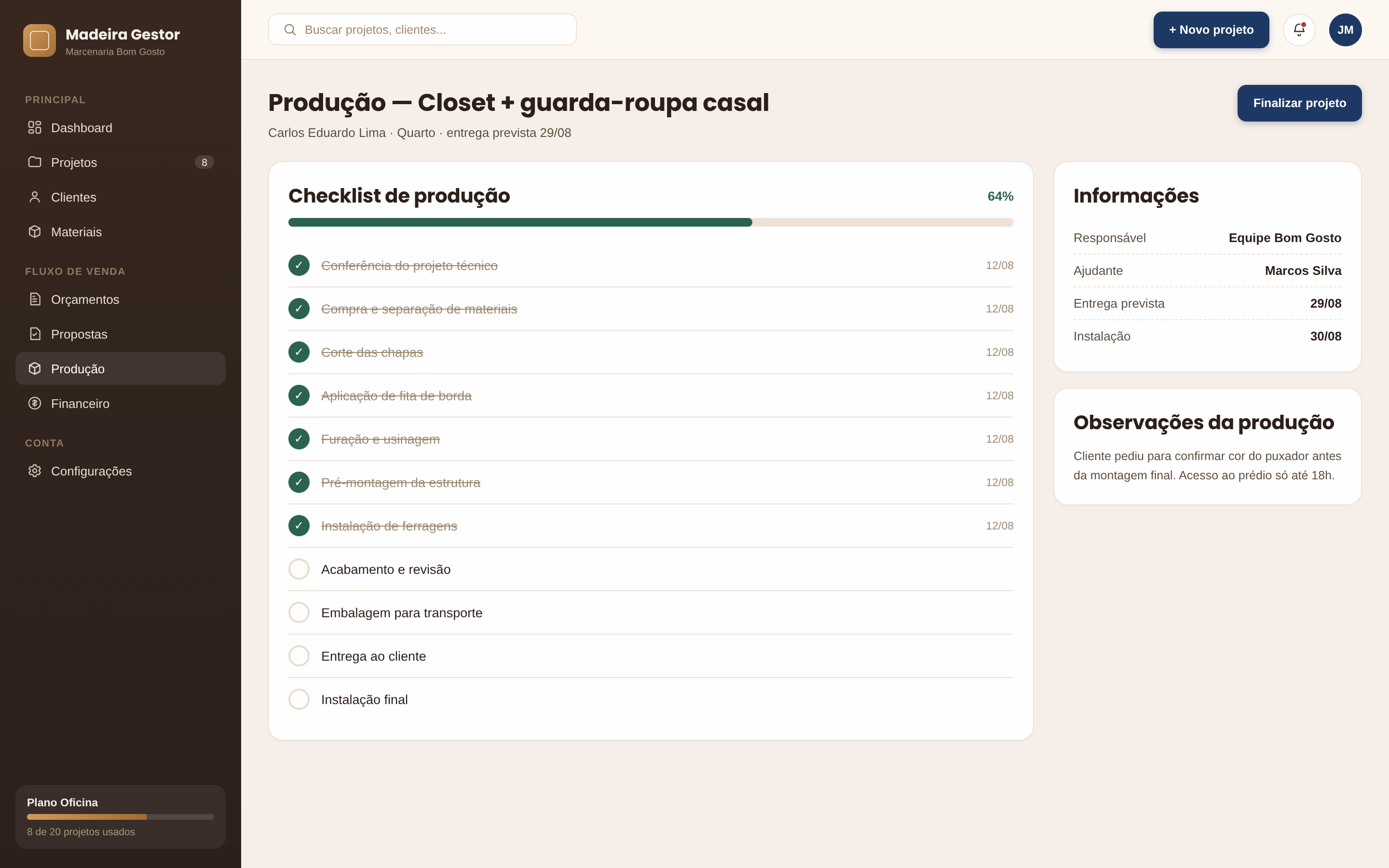
Task: Click the Dashboard grid icon
Action: pyautogui.click(x=35, y=127)
